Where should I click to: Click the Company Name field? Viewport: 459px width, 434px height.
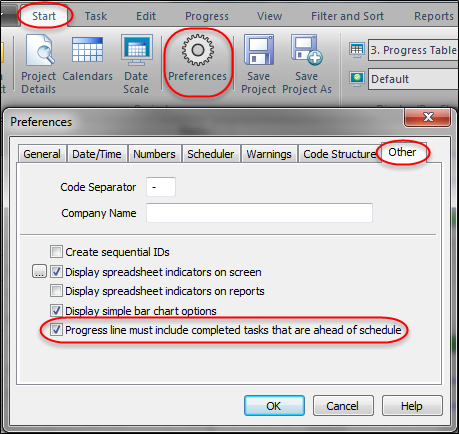[259, 213]
